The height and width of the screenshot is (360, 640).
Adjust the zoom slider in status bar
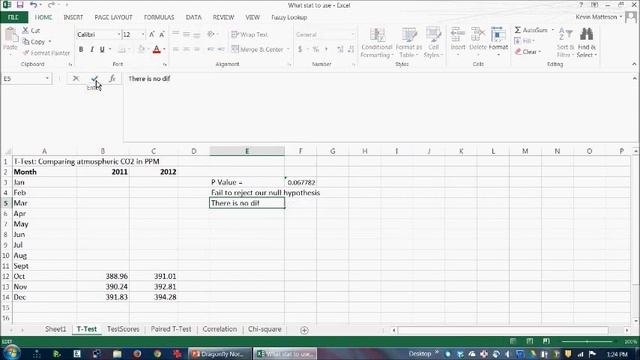587,341
